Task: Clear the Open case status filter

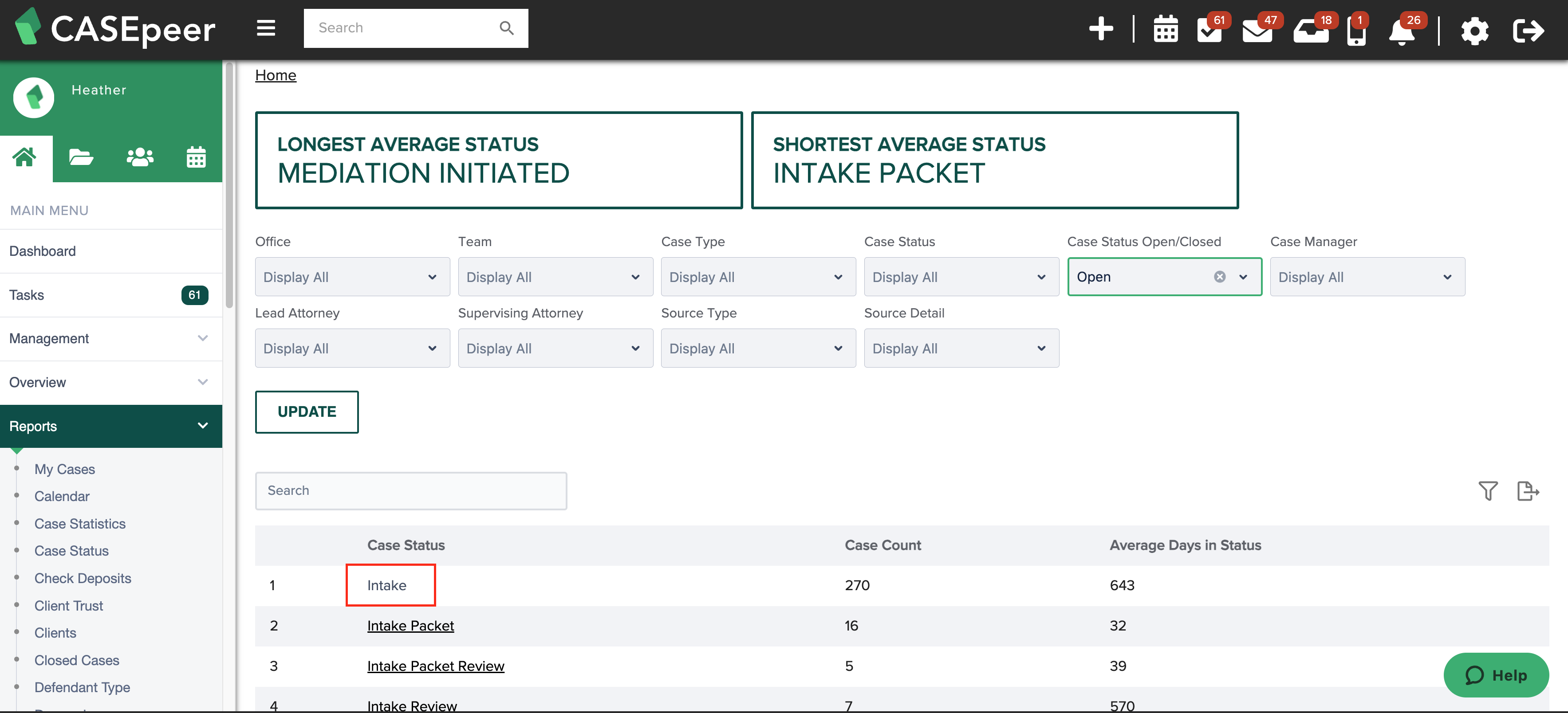Action: [x=1219, y=276]
